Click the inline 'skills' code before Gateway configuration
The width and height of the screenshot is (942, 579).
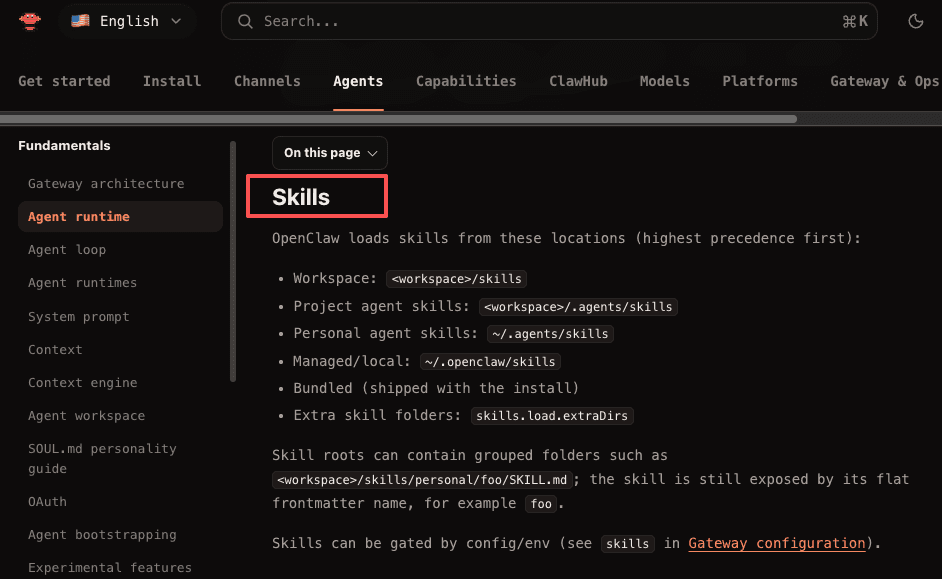pyautogui.click(x=627, y=544)
